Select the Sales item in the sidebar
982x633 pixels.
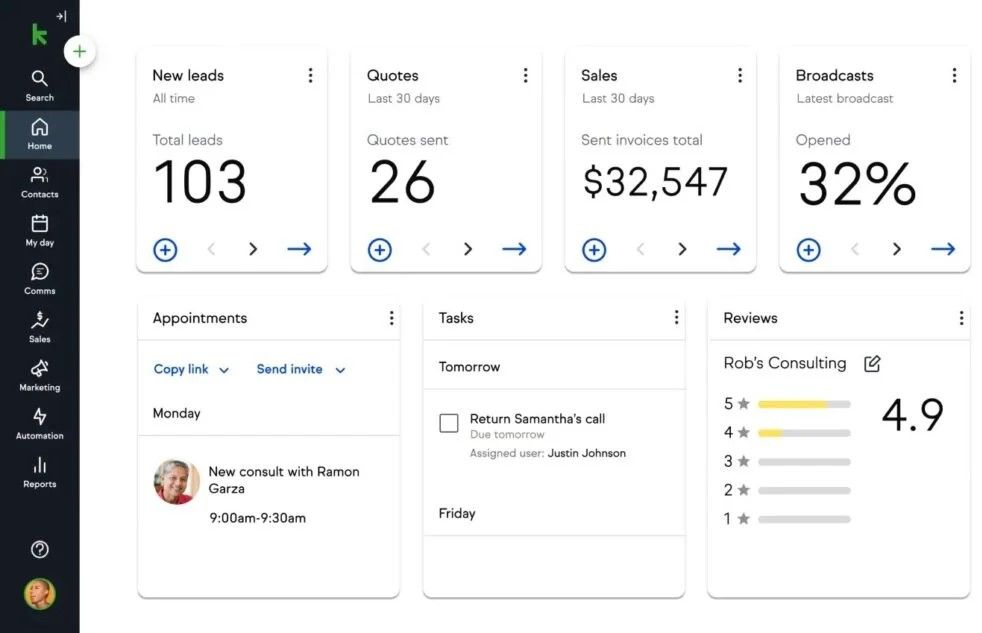(39, 327)
